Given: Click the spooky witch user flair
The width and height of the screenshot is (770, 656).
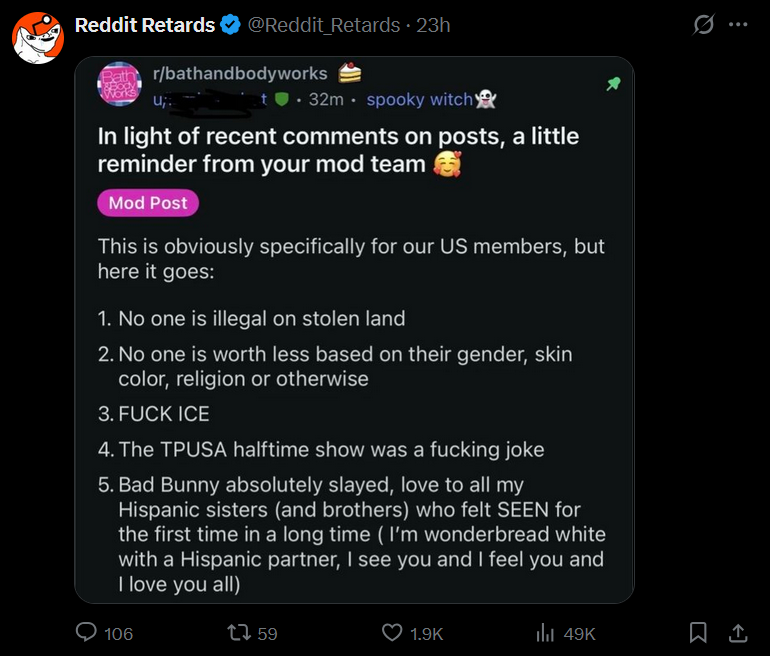Looking at the screenshot, I should 432,99.
